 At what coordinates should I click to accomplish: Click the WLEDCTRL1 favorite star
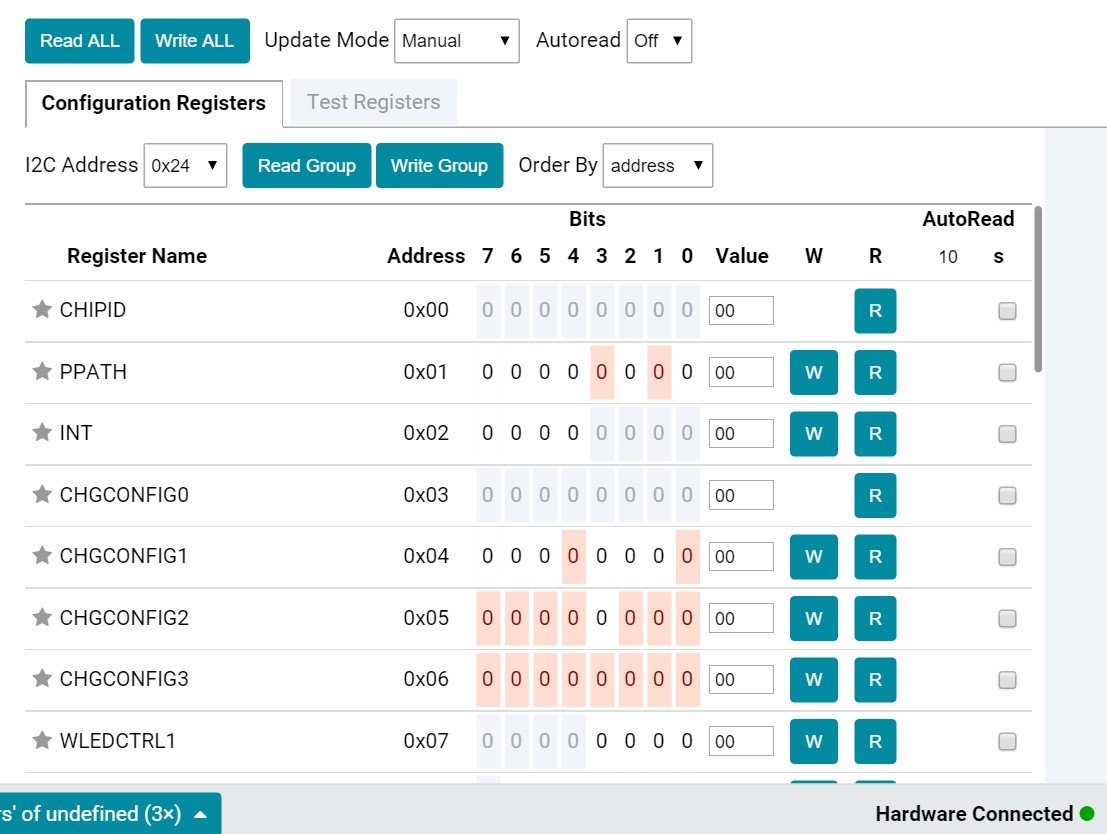[x=42, y=741]
